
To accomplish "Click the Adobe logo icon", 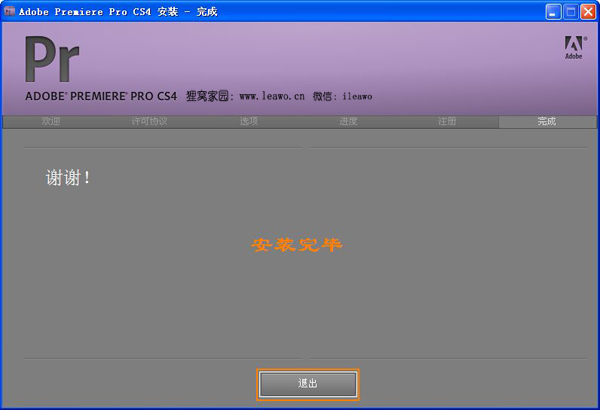I will [x=574, y=47].
